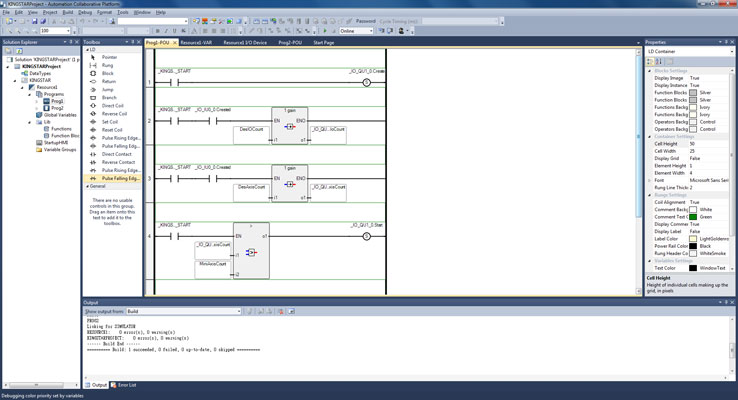This screenshot has height=400, width=738.
Task: Open the Tools menu
Action: [x=122, y=12]
